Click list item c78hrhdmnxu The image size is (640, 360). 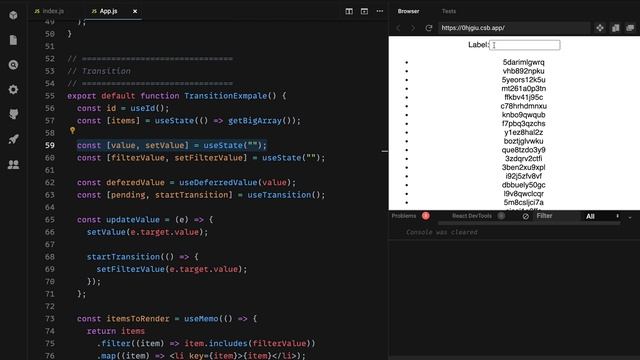point(523,106)
